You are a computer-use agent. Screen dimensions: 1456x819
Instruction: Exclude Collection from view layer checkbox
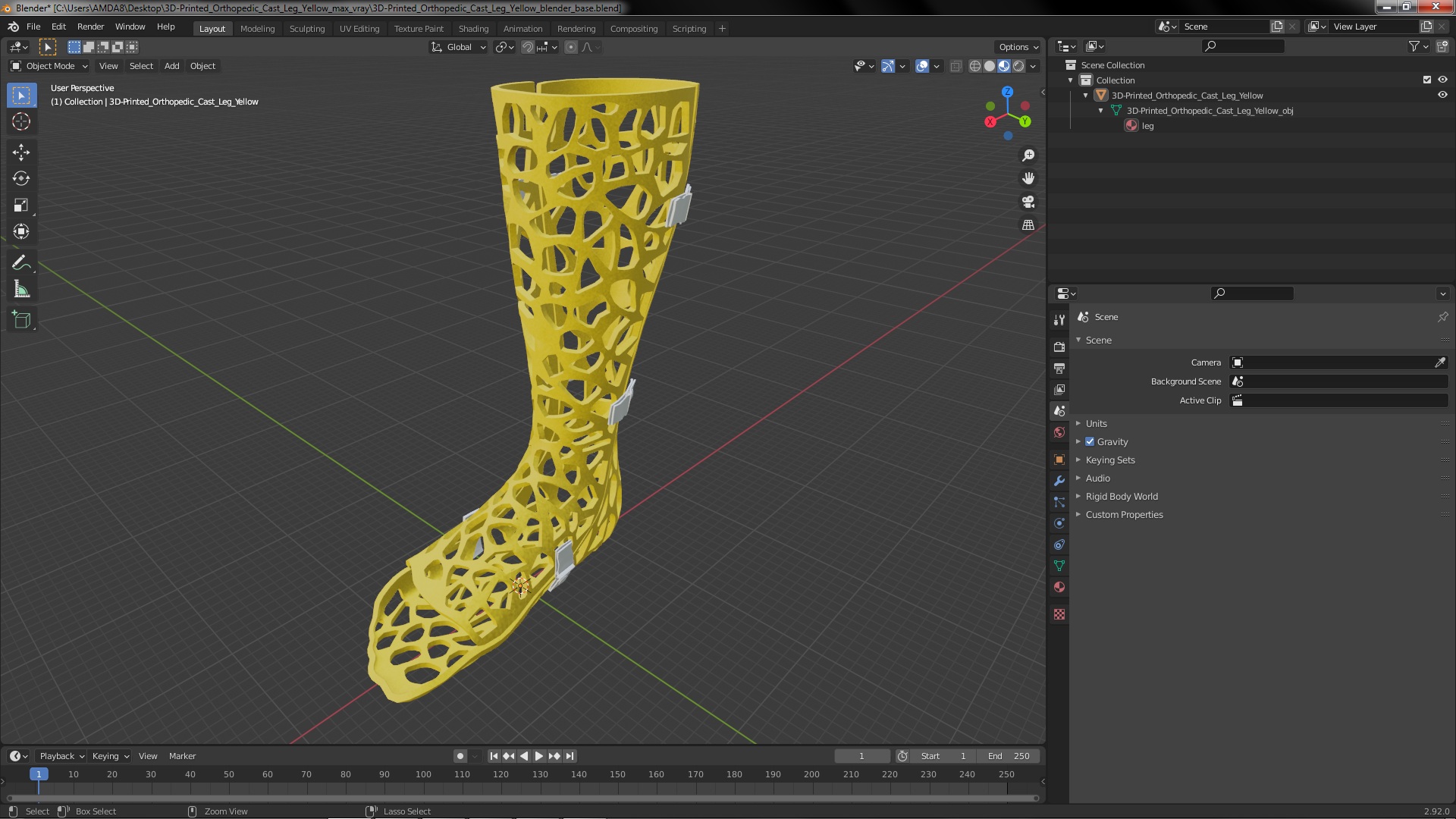[x=1427, y=80]
